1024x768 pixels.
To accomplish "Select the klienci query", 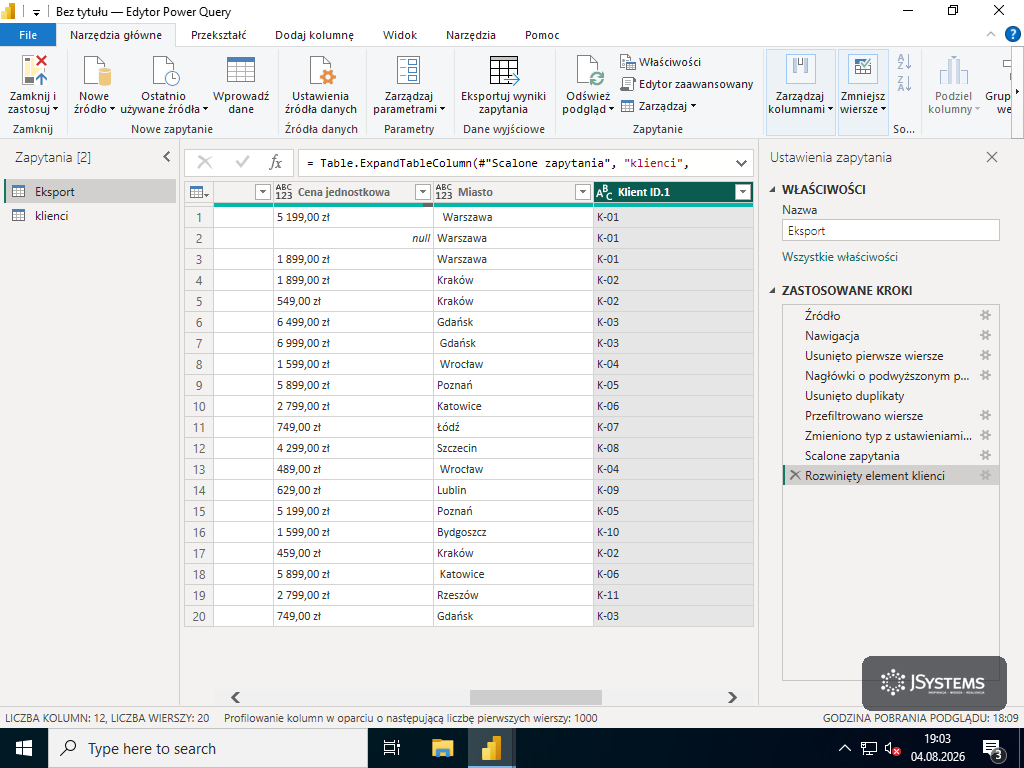I will 90,216.
